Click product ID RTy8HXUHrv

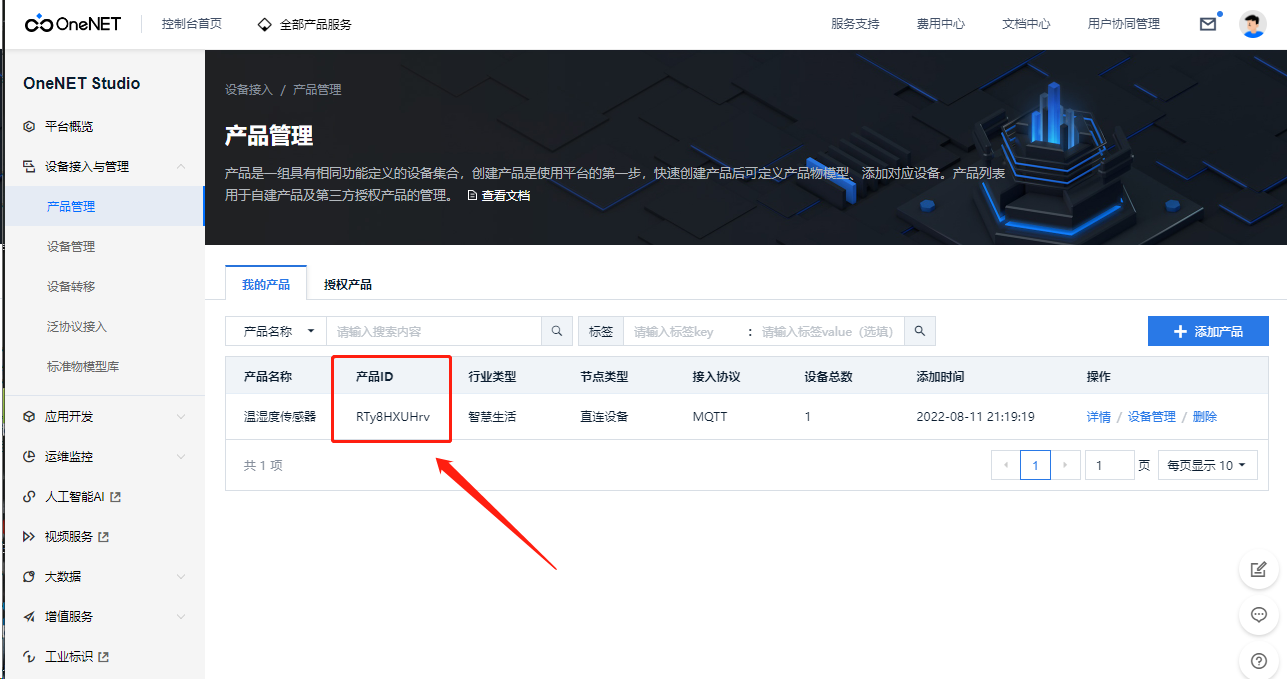tap(393, 417)
